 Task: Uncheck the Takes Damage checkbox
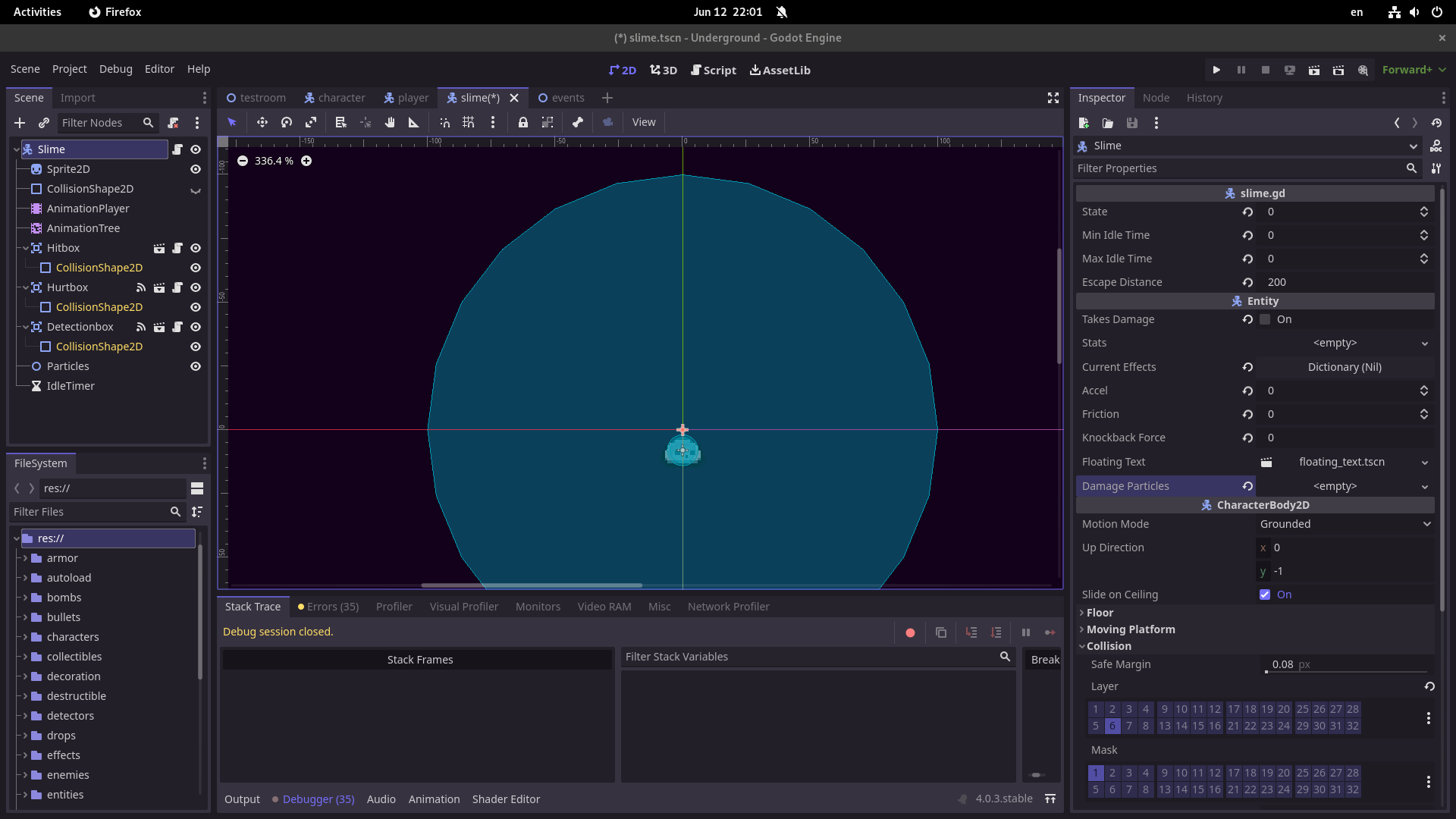(x=1264, y=319)
